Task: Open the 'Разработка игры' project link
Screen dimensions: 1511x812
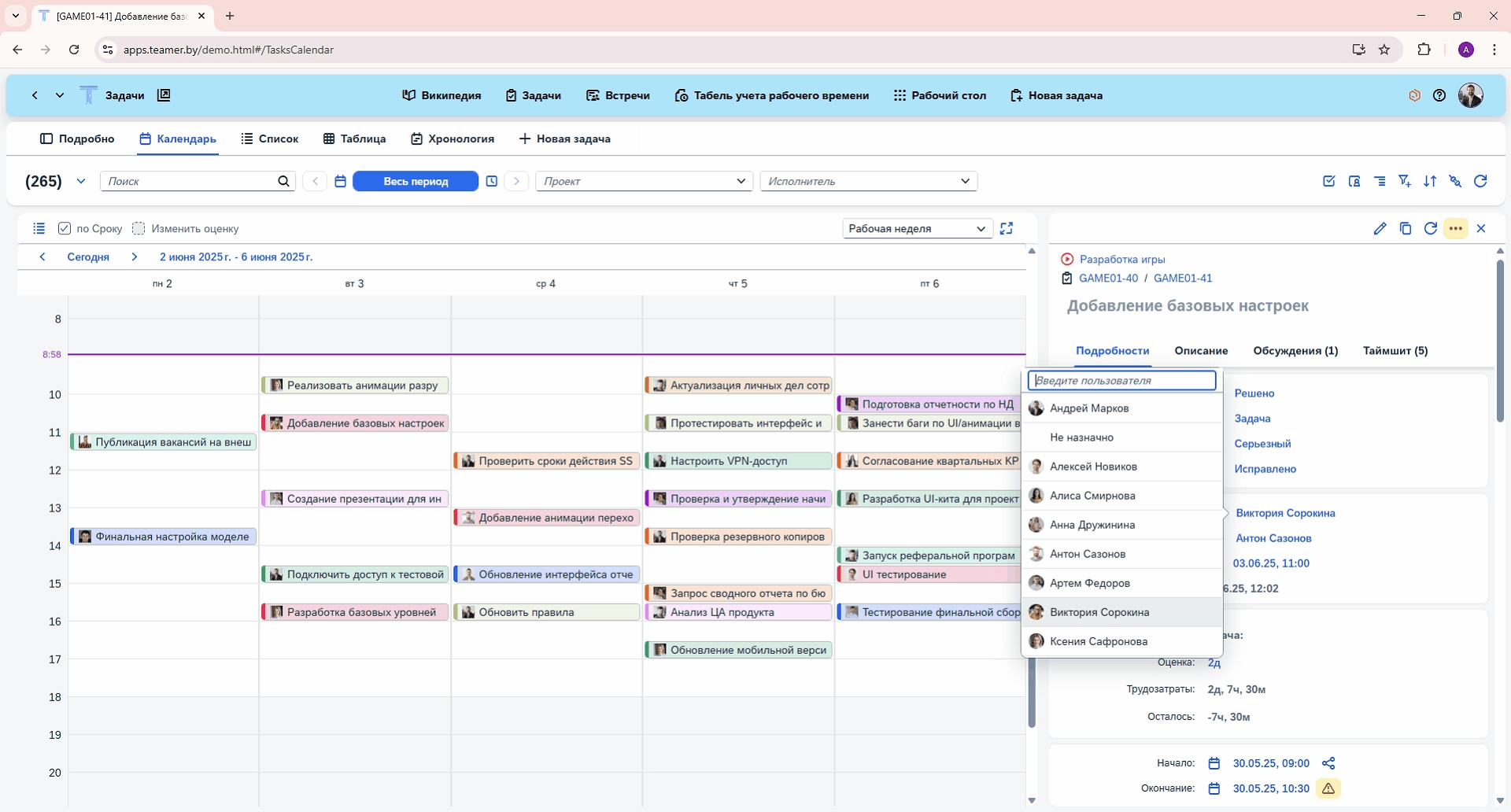Action: tap(1121, 260)
